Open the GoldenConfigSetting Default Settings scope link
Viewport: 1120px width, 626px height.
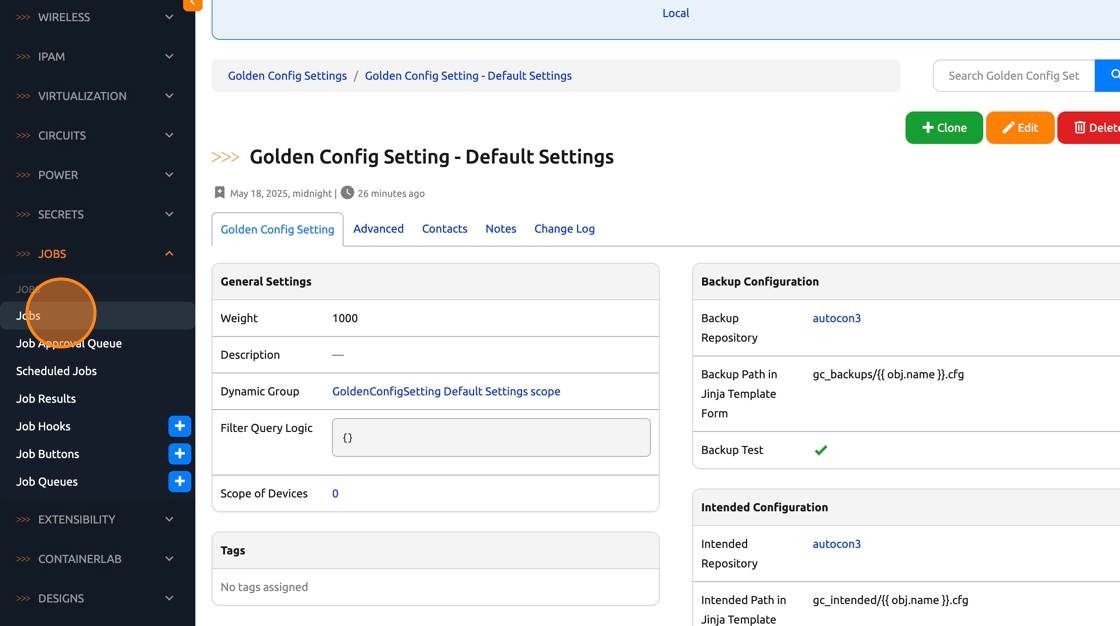point(446,392)
